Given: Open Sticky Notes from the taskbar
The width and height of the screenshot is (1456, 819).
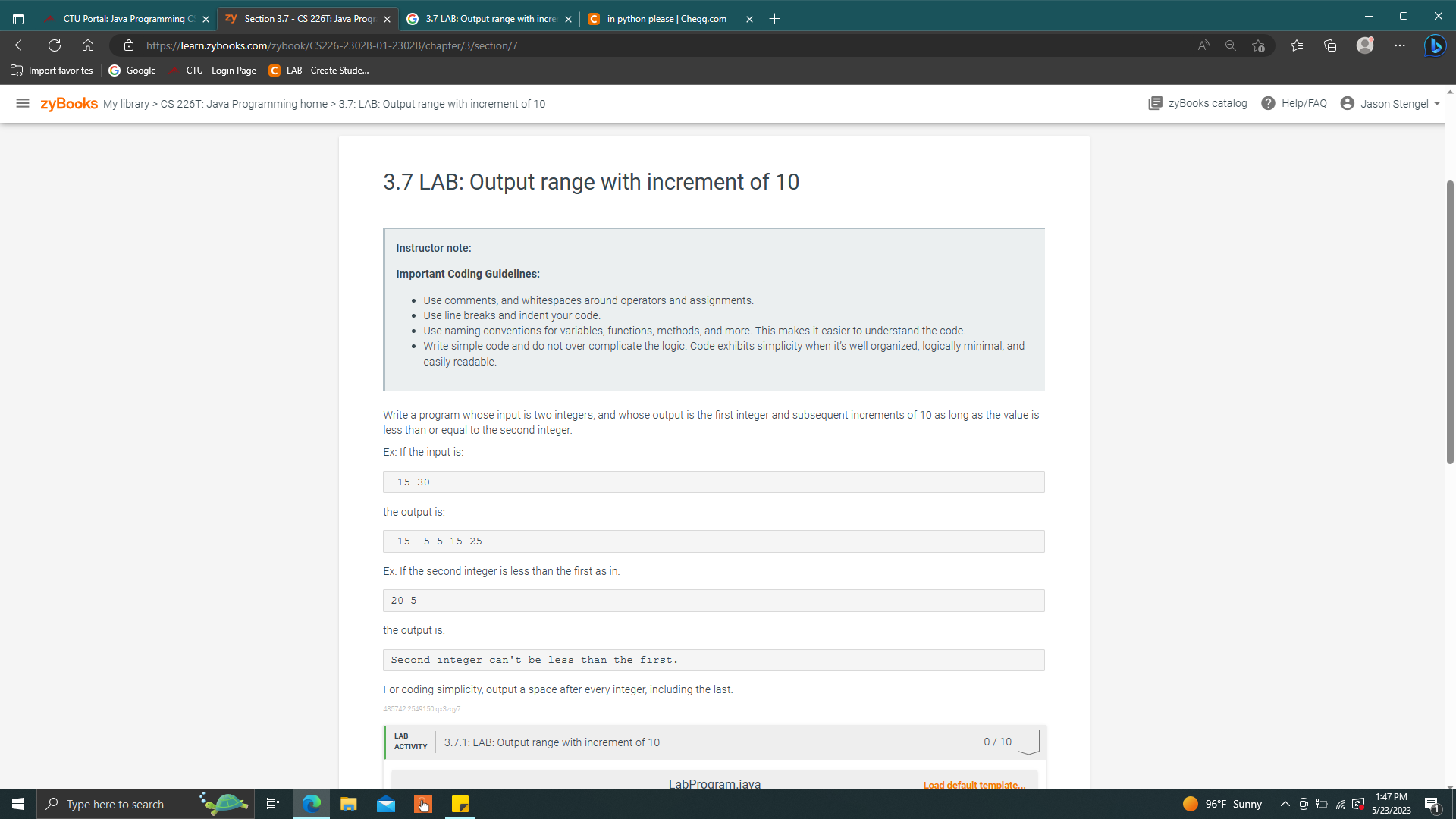Looking at the screenshot, I should 460,804.
